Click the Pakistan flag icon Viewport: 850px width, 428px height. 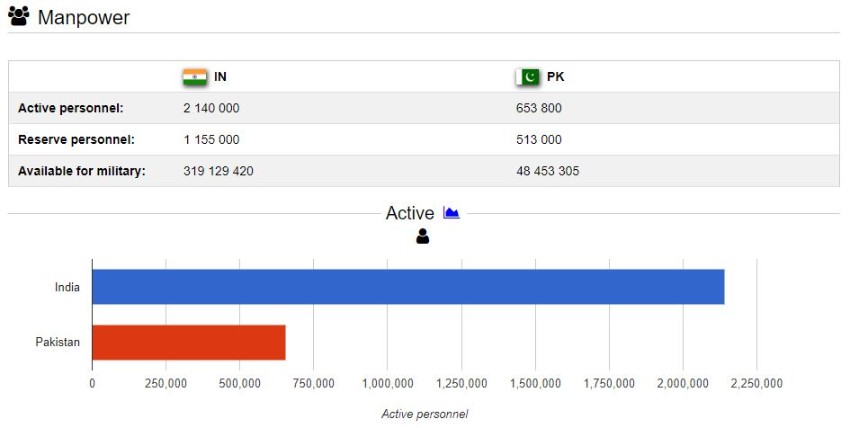click(x=527, y=77)
